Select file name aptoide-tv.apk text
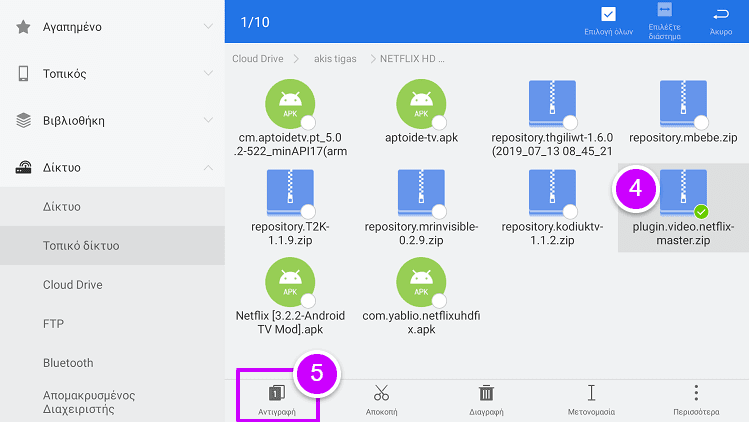The image size is (749, 422). point(421,138)
